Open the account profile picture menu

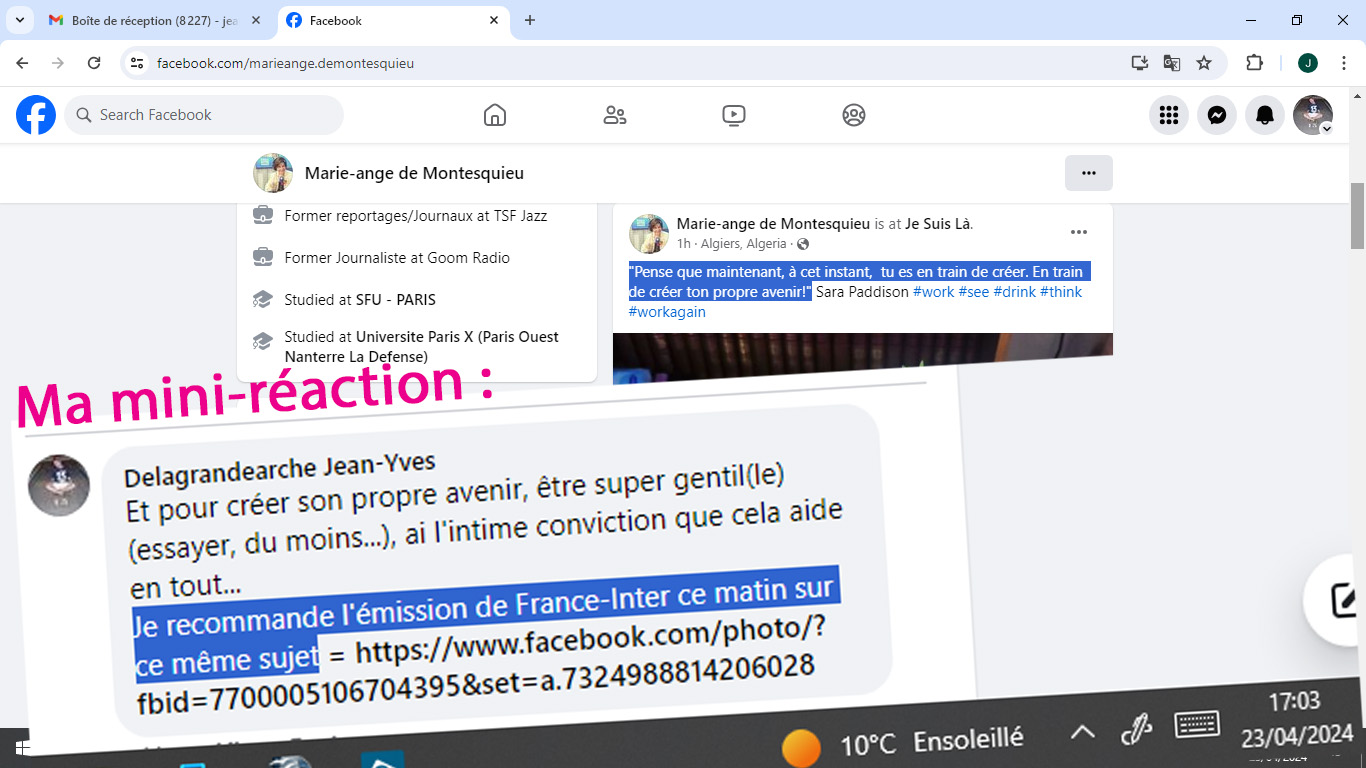point(1313,115)
